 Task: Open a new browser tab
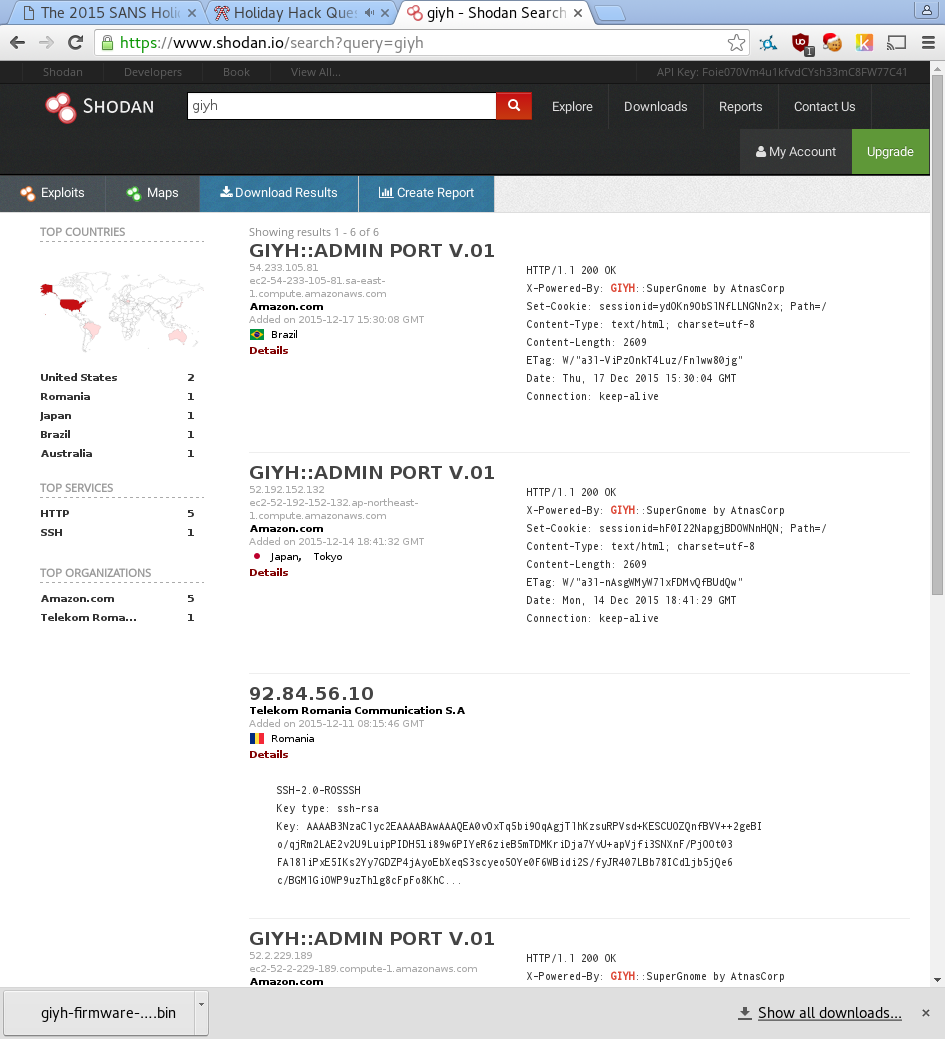tap(610, 13)
